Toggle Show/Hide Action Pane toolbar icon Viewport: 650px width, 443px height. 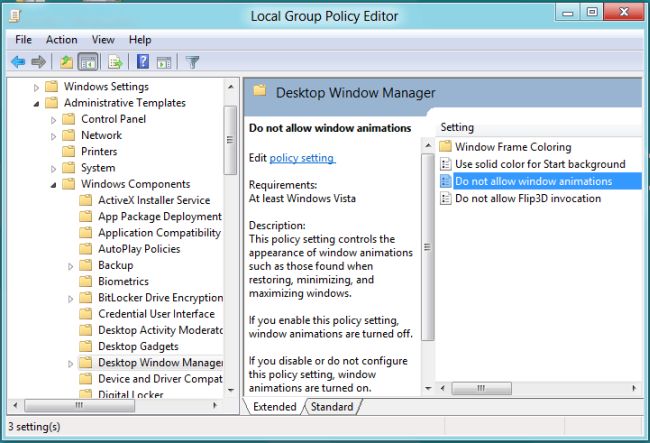(164, 63)
